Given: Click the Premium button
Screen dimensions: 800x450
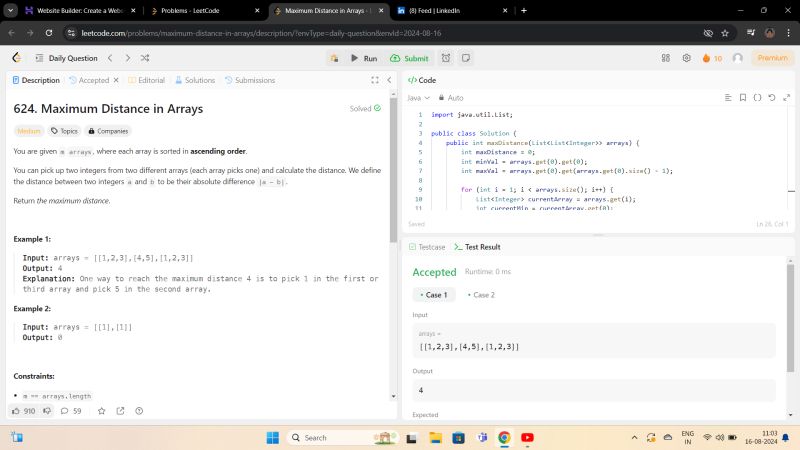Looking at the screenshot, I should click(x=771, y=58).
